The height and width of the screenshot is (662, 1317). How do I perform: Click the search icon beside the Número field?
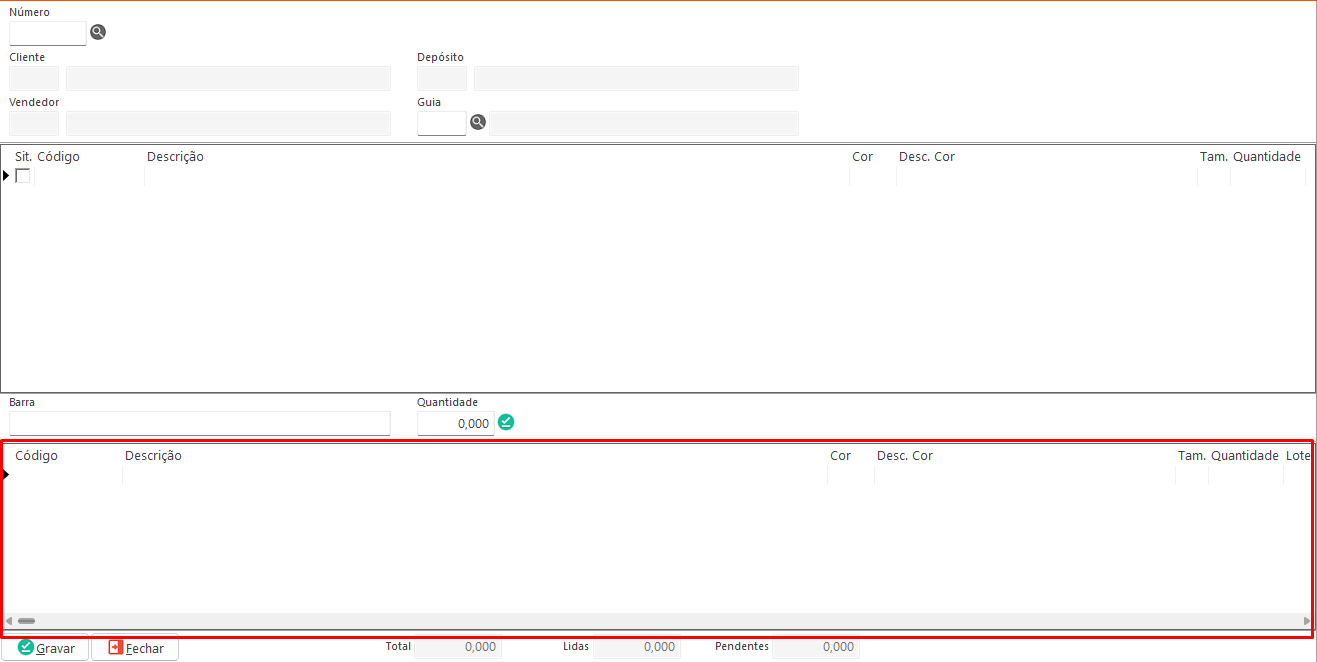click(x=98, y=32)
